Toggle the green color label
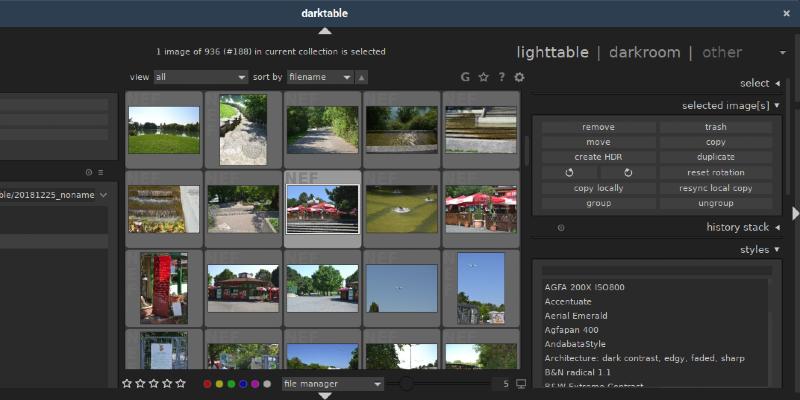800x400 pixels. pyautogui.click(x=231, y=384)
